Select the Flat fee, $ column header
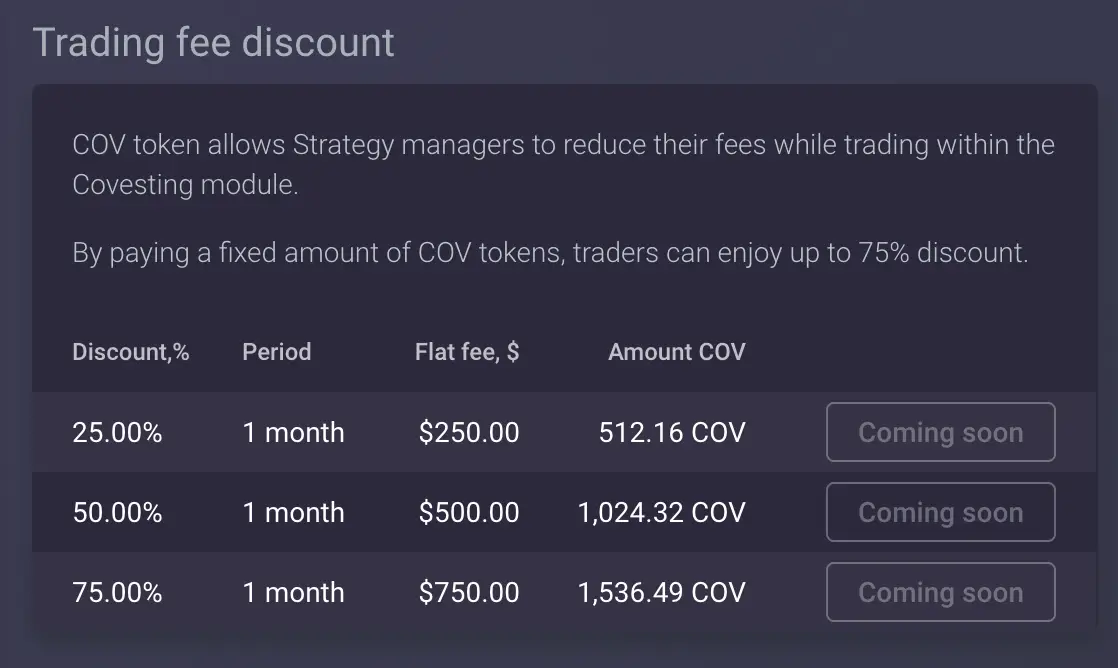The image size is (1118, 668). click(x=467, y=351)
